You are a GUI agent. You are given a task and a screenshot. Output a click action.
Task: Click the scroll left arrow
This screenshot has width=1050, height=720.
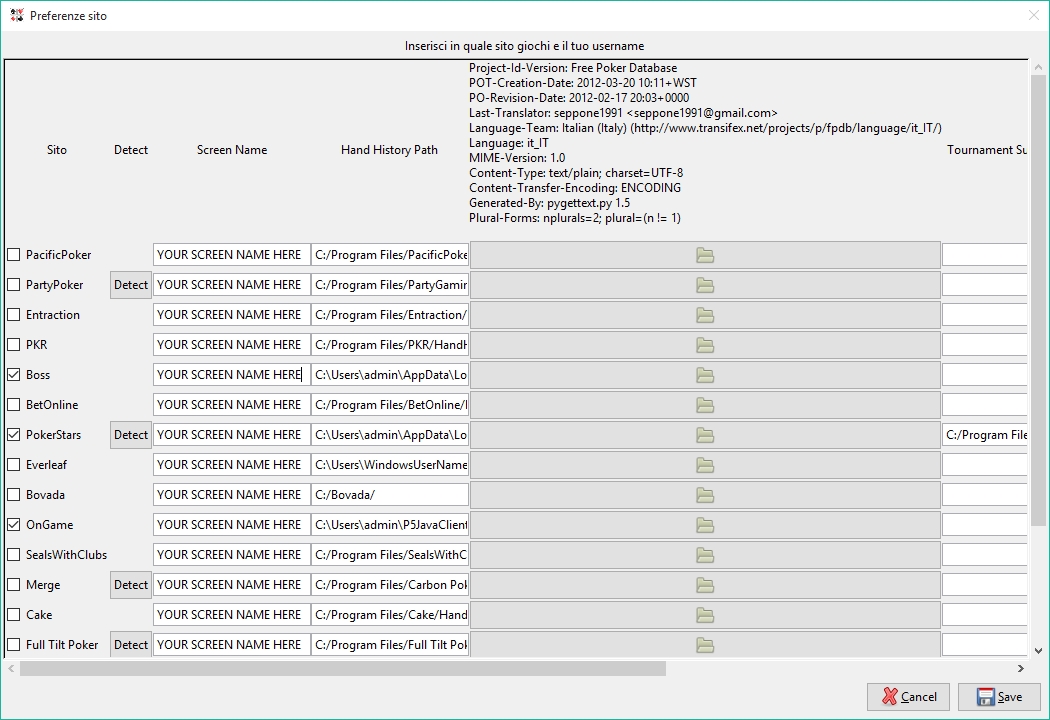11,668
